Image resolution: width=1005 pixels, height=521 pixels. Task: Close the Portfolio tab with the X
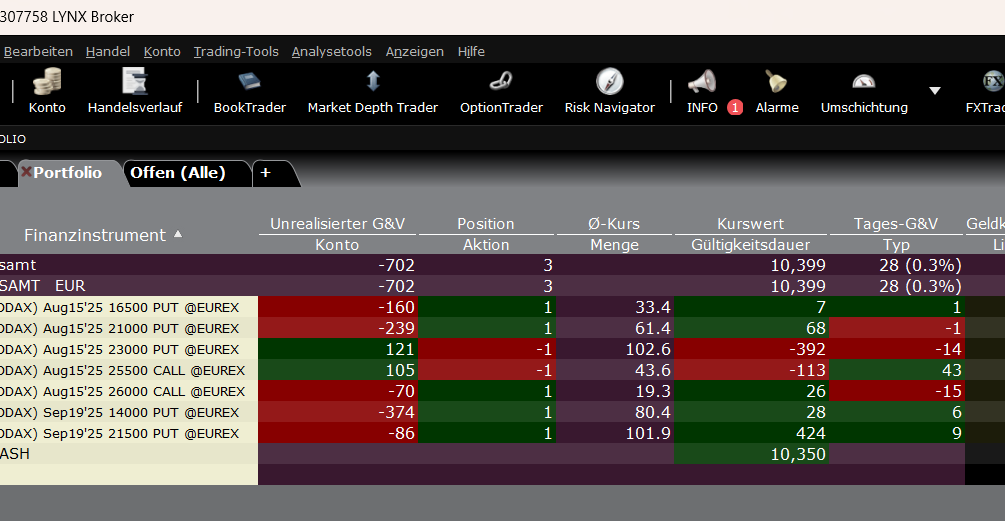pos(26,172)
